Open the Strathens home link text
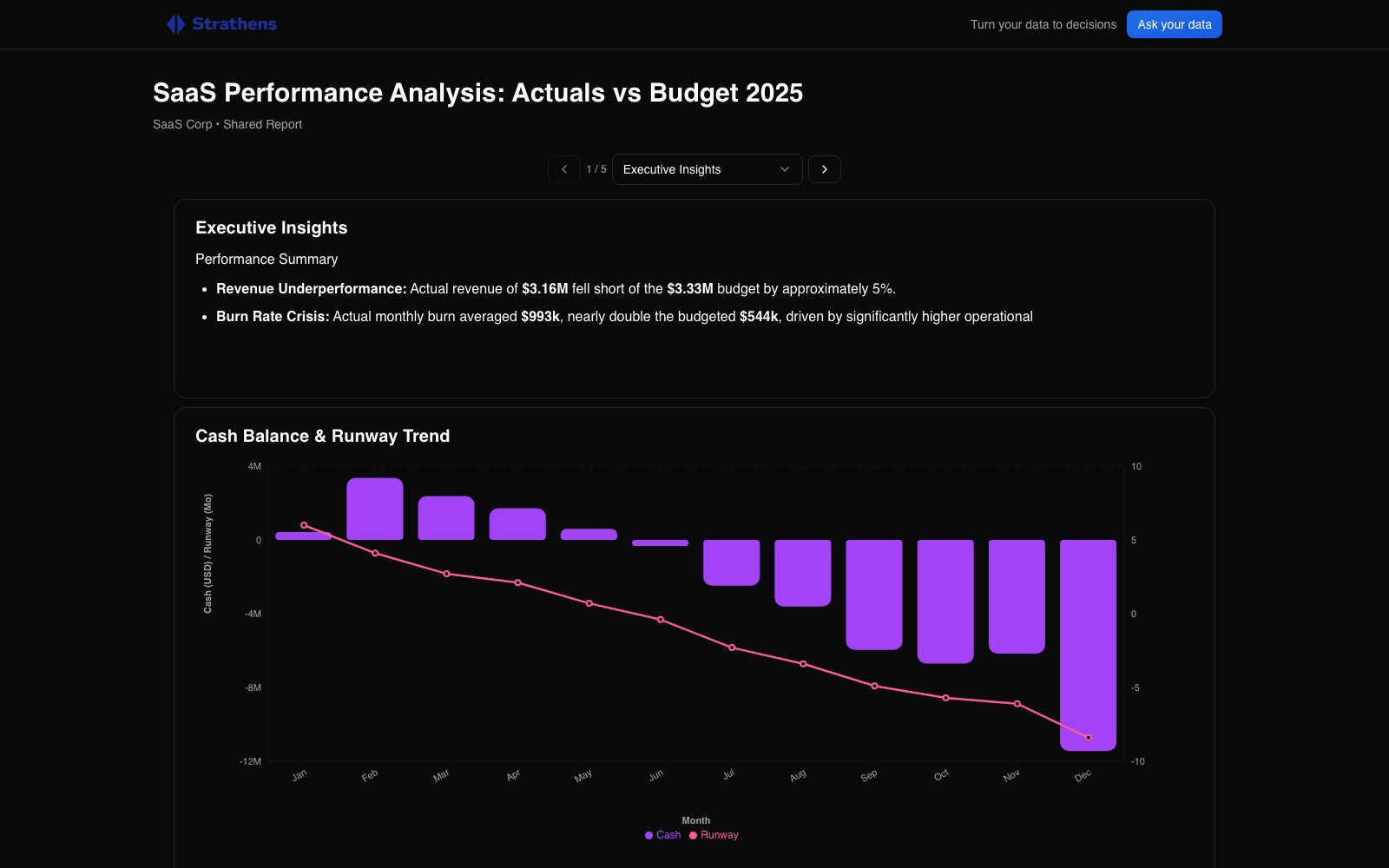This screenshot has width=1389, height=868. click(234, 24)
